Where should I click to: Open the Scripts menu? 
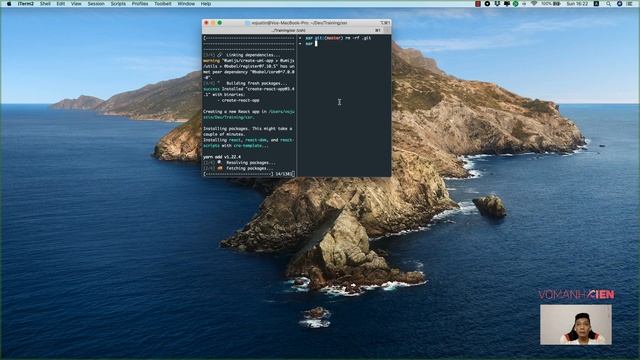[118, 4]
